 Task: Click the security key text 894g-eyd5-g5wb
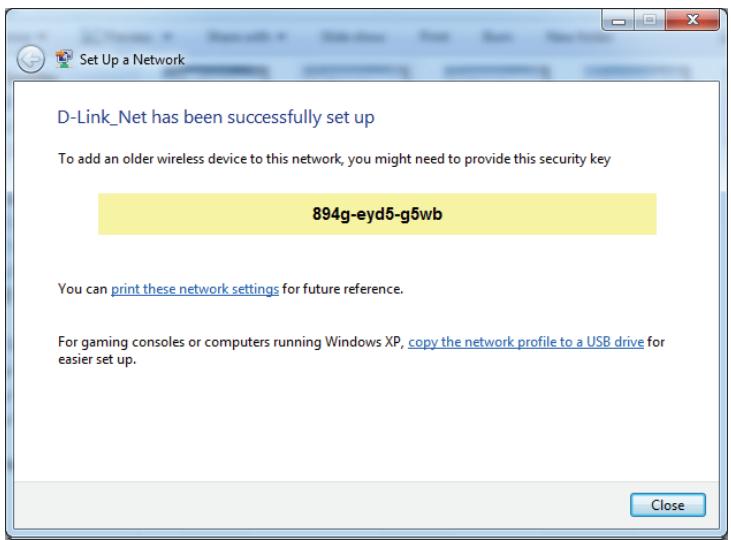[x=377, y=214]
